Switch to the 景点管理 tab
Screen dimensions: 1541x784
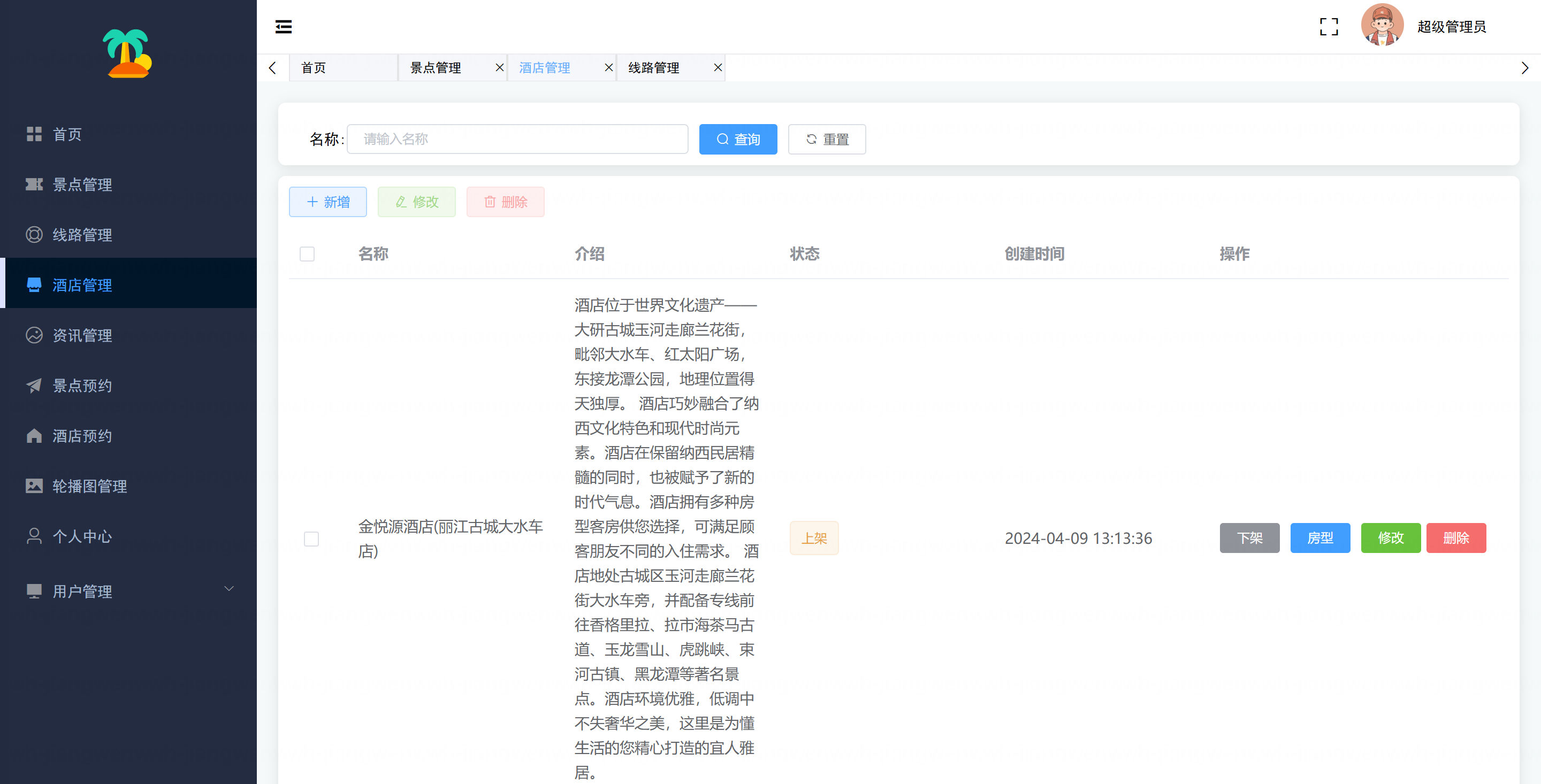pos(436,67)
